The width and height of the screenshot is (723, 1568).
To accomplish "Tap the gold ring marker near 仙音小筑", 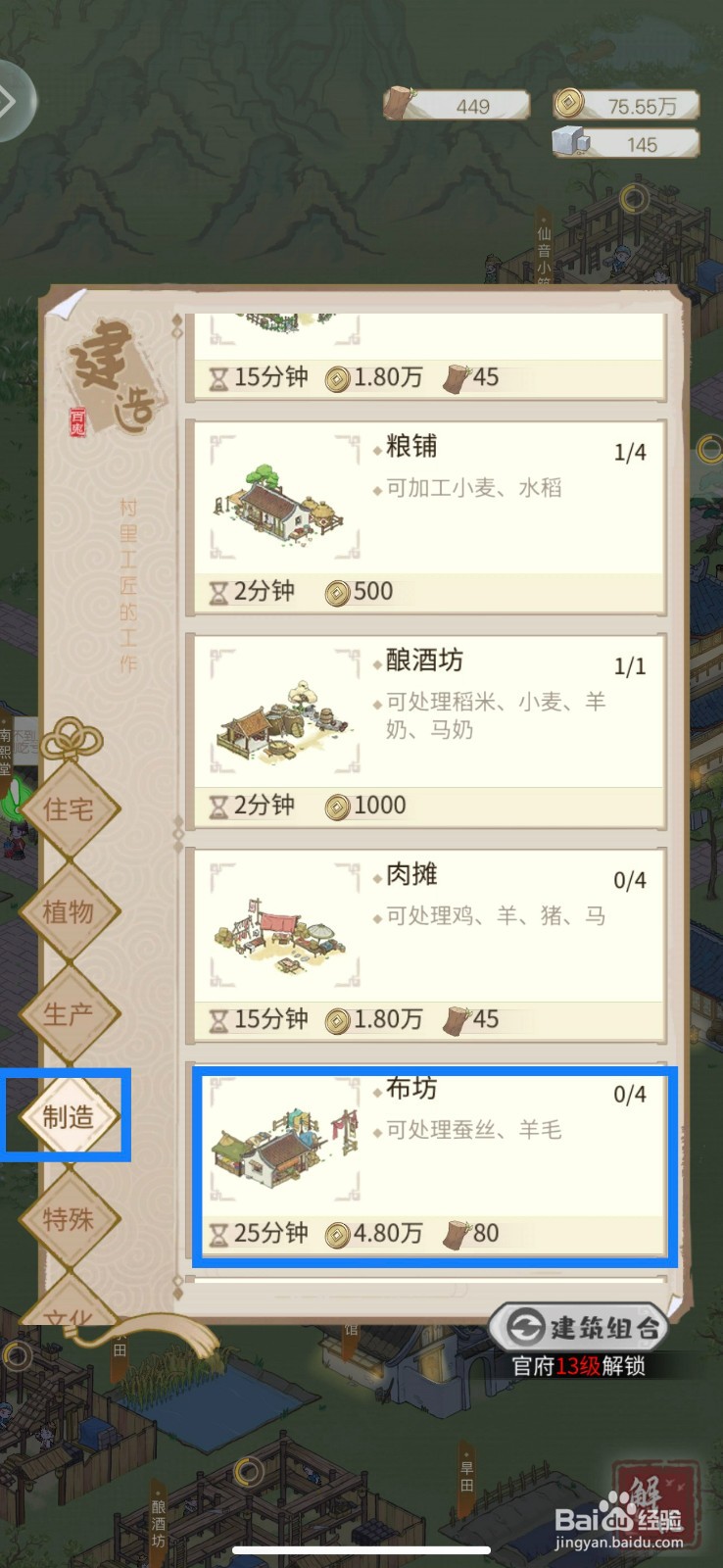I will point(635,200).
